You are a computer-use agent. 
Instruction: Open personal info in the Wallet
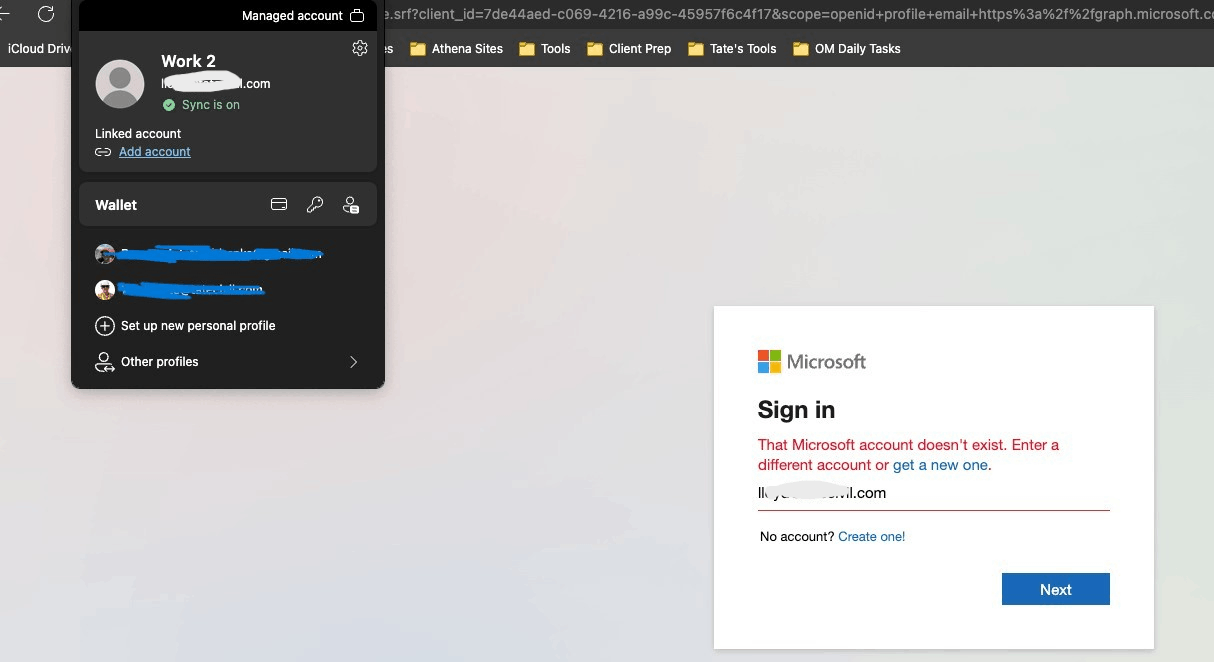(351, 204)
